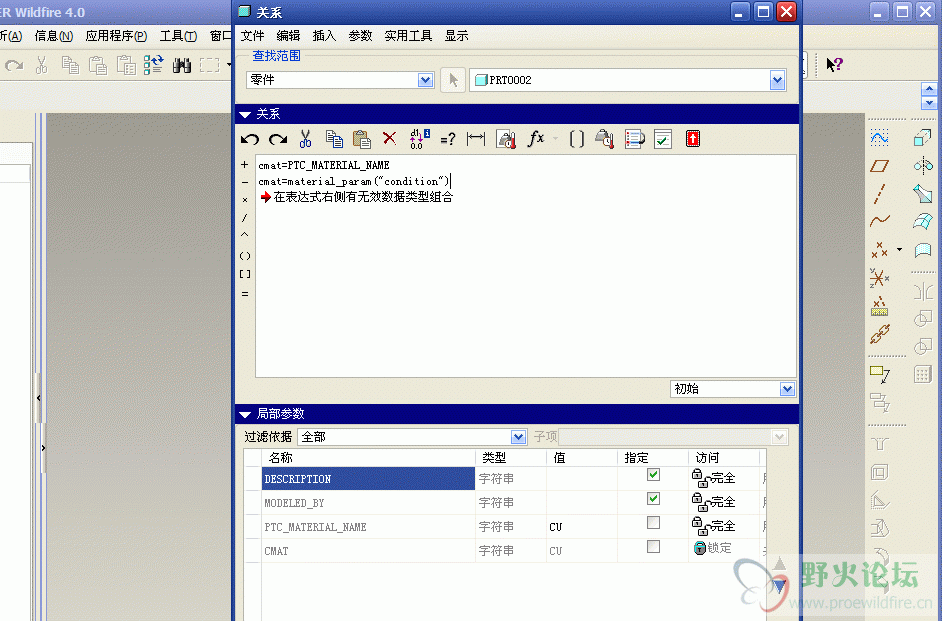Copy relation text using the copy icon
The width and height of the screenshot is (942, 621).
coord(334,139)
